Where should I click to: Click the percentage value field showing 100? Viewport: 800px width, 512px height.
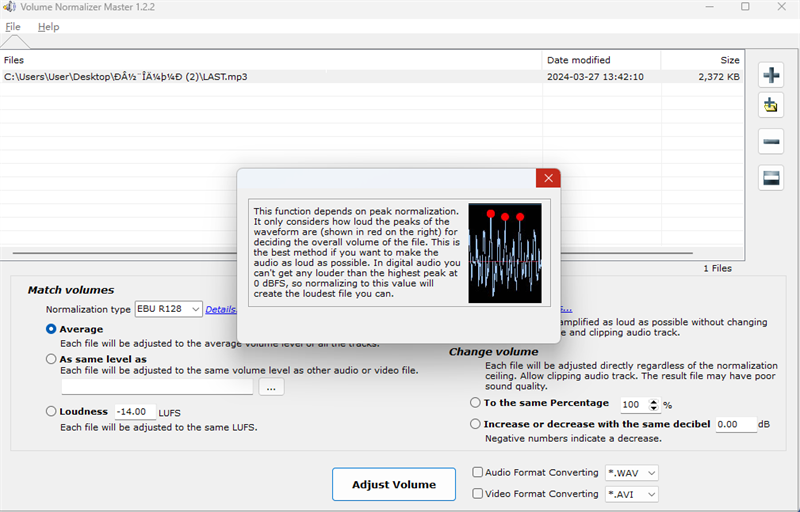click(634, 405)
